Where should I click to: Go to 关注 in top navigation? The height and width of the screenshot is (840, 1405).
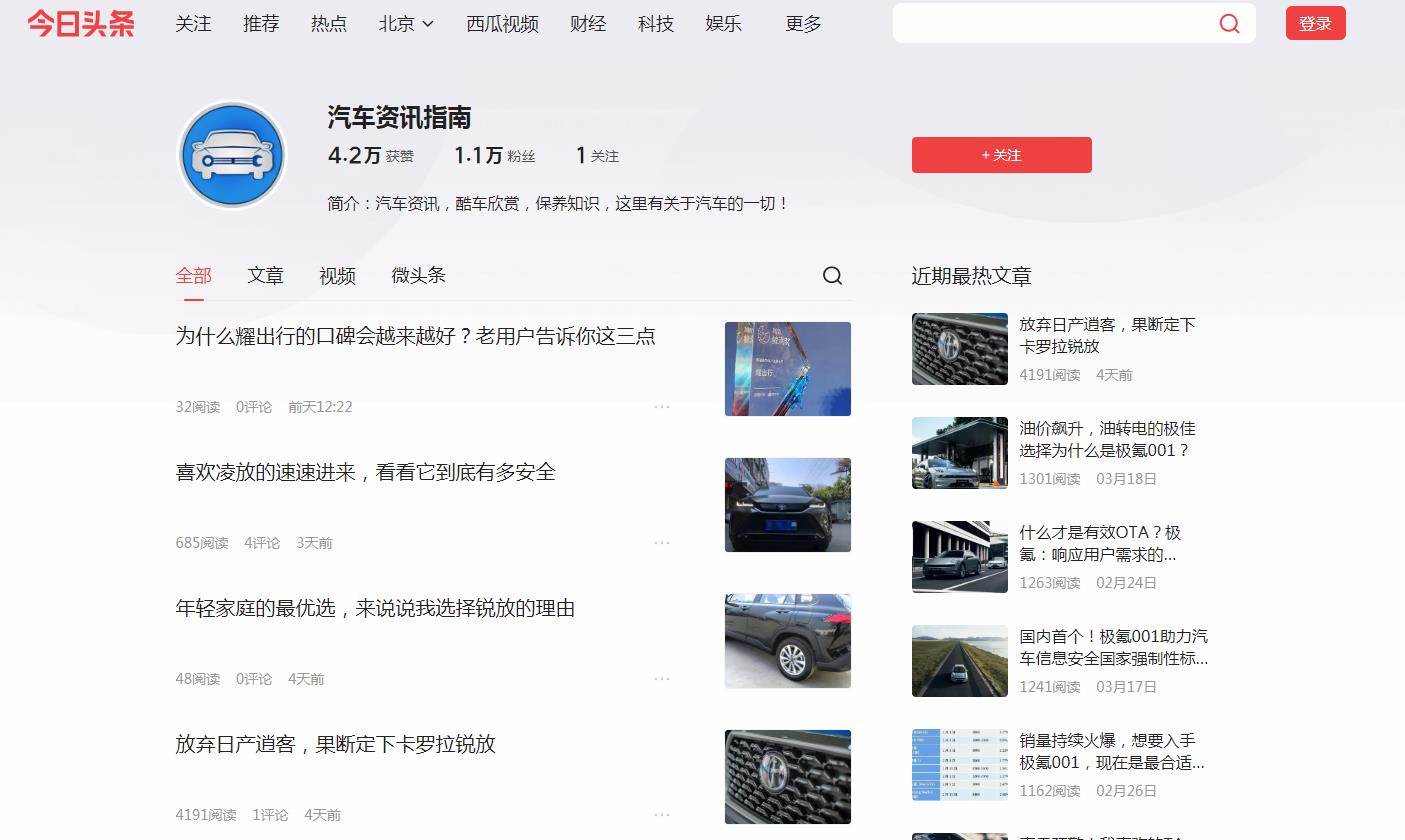tap(193, 23)
